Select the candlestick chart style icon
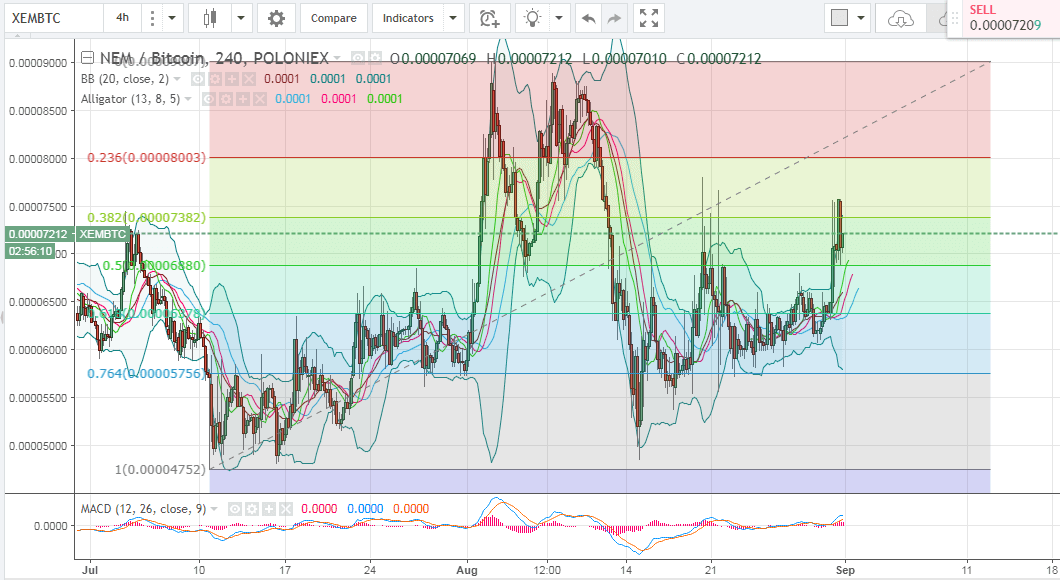This screenshot has height=580, width=1060. tap(210, 18)
